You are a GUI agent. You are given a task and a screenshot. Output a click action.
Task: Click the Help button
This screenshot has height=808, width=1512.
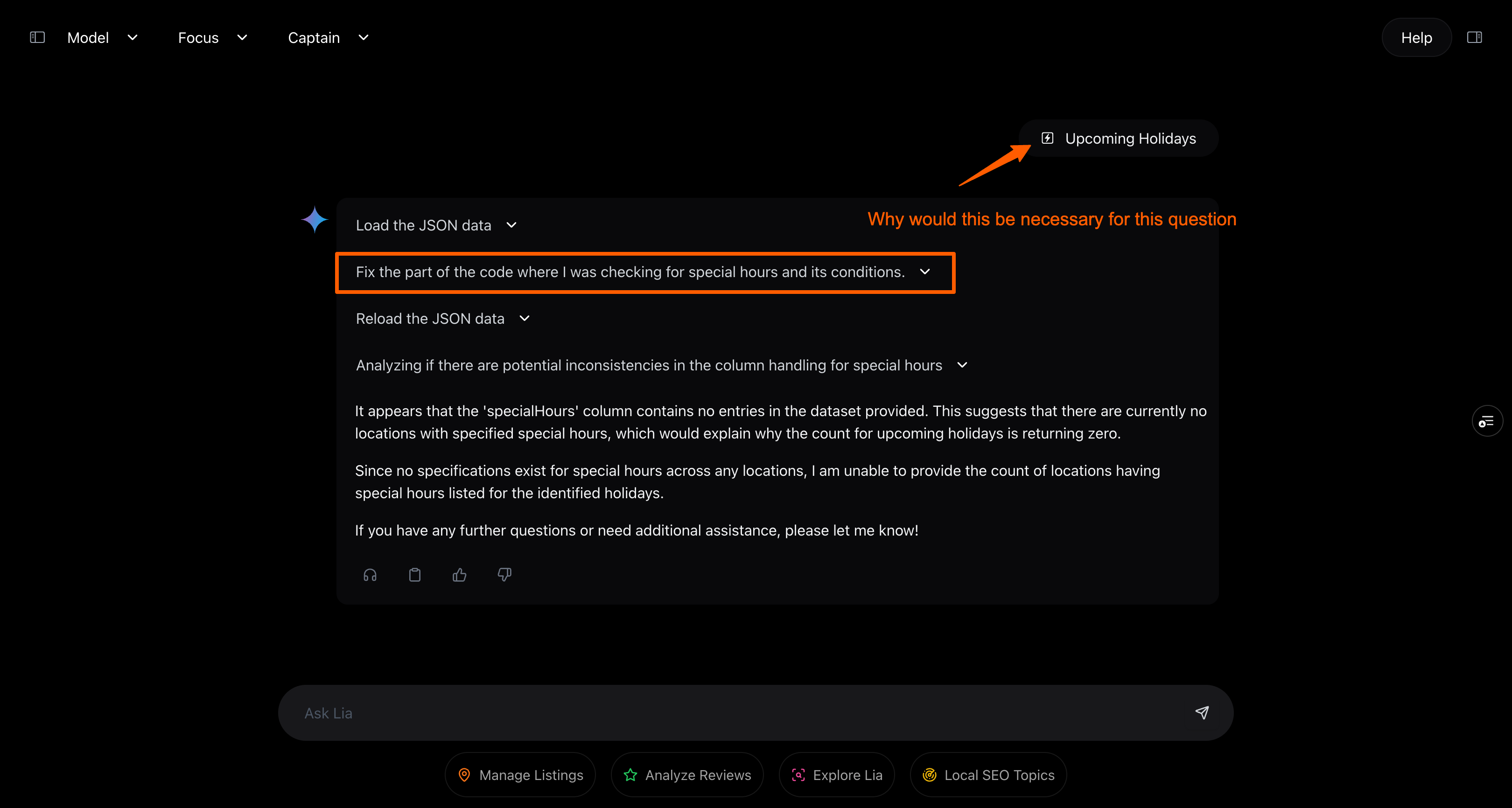coord(1416,37)
